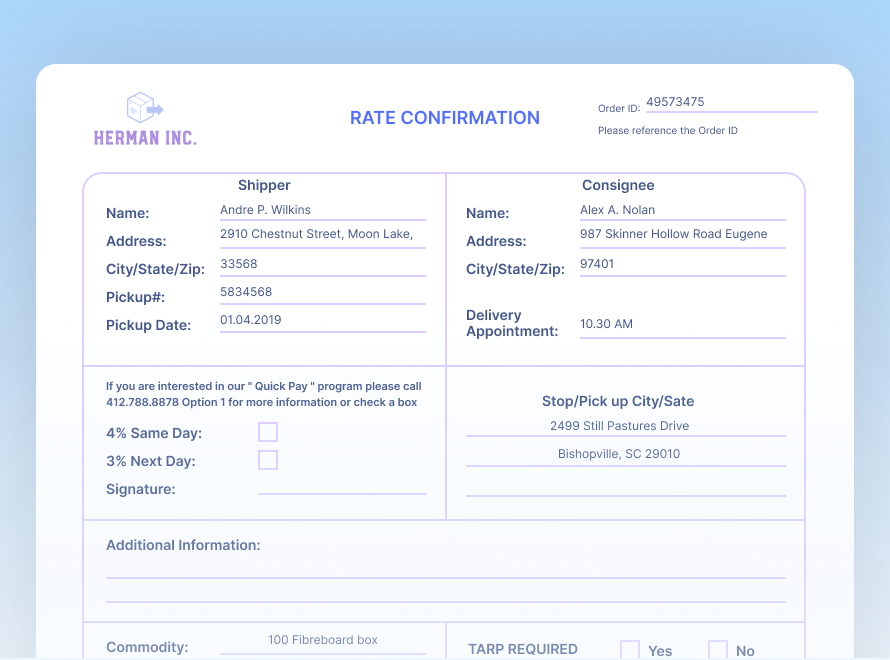Edit the Pickup# field
The width and height of the screenshot is (890, 660).
(x=322, y=292)
